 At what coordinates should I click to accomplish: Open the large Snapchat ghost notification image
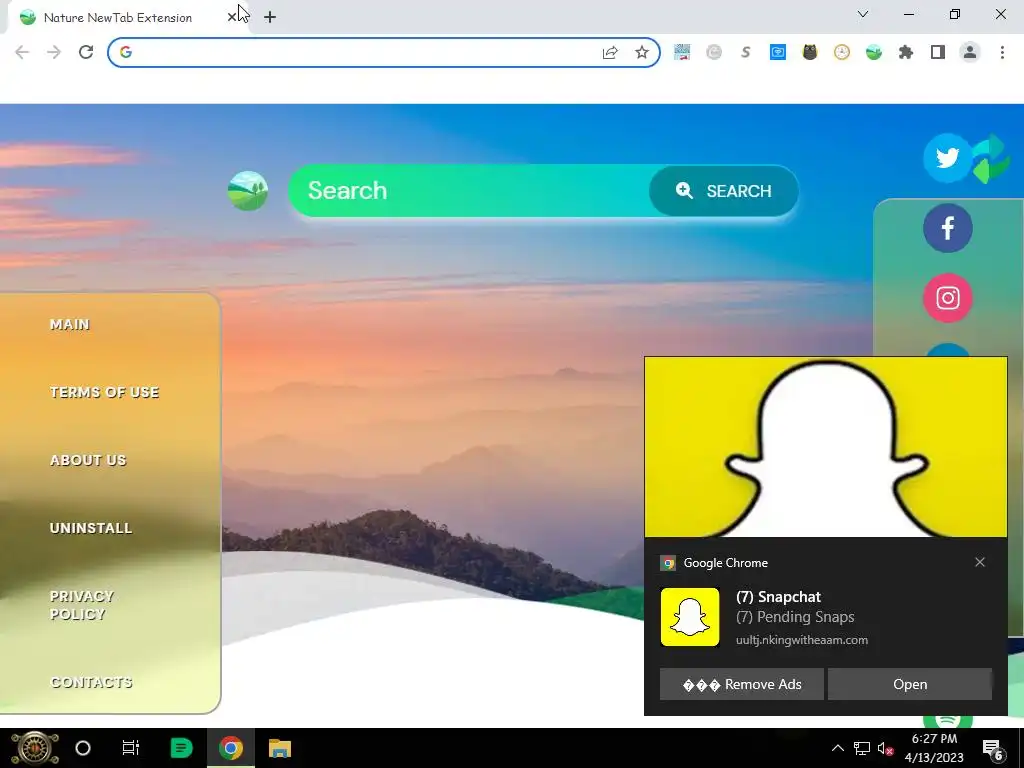pos(825,447)
